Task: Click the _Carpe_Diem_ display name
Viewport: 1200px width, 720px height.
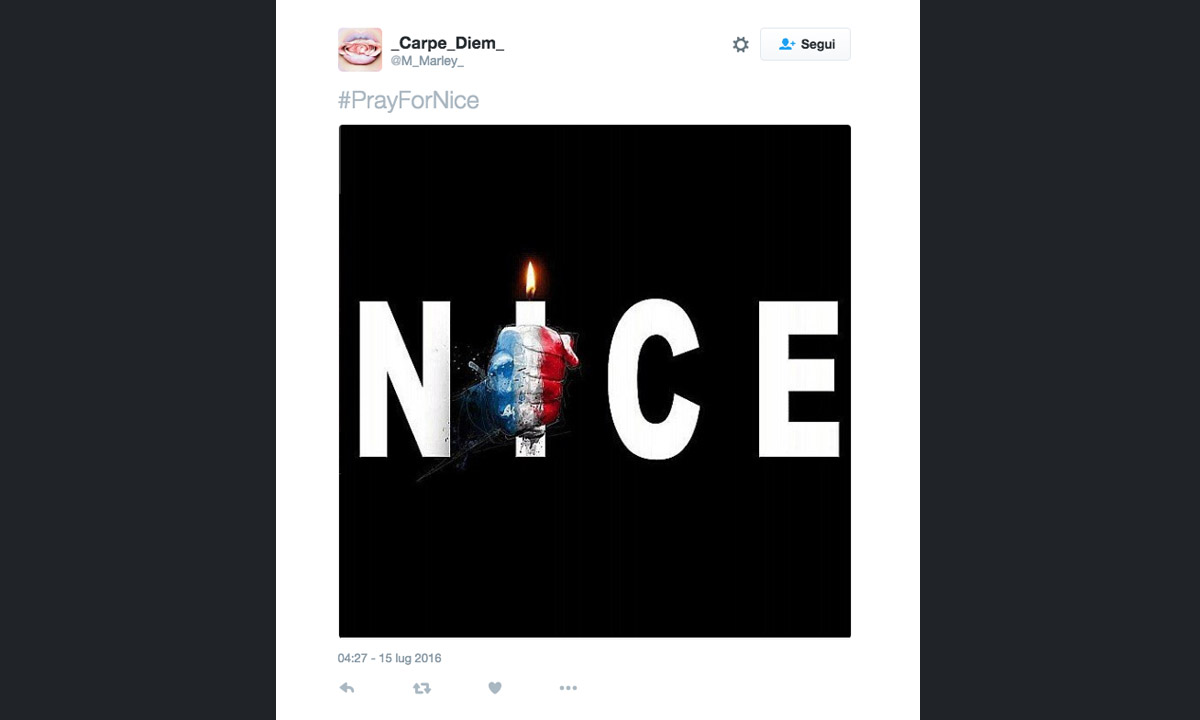Action: point(447,43)
